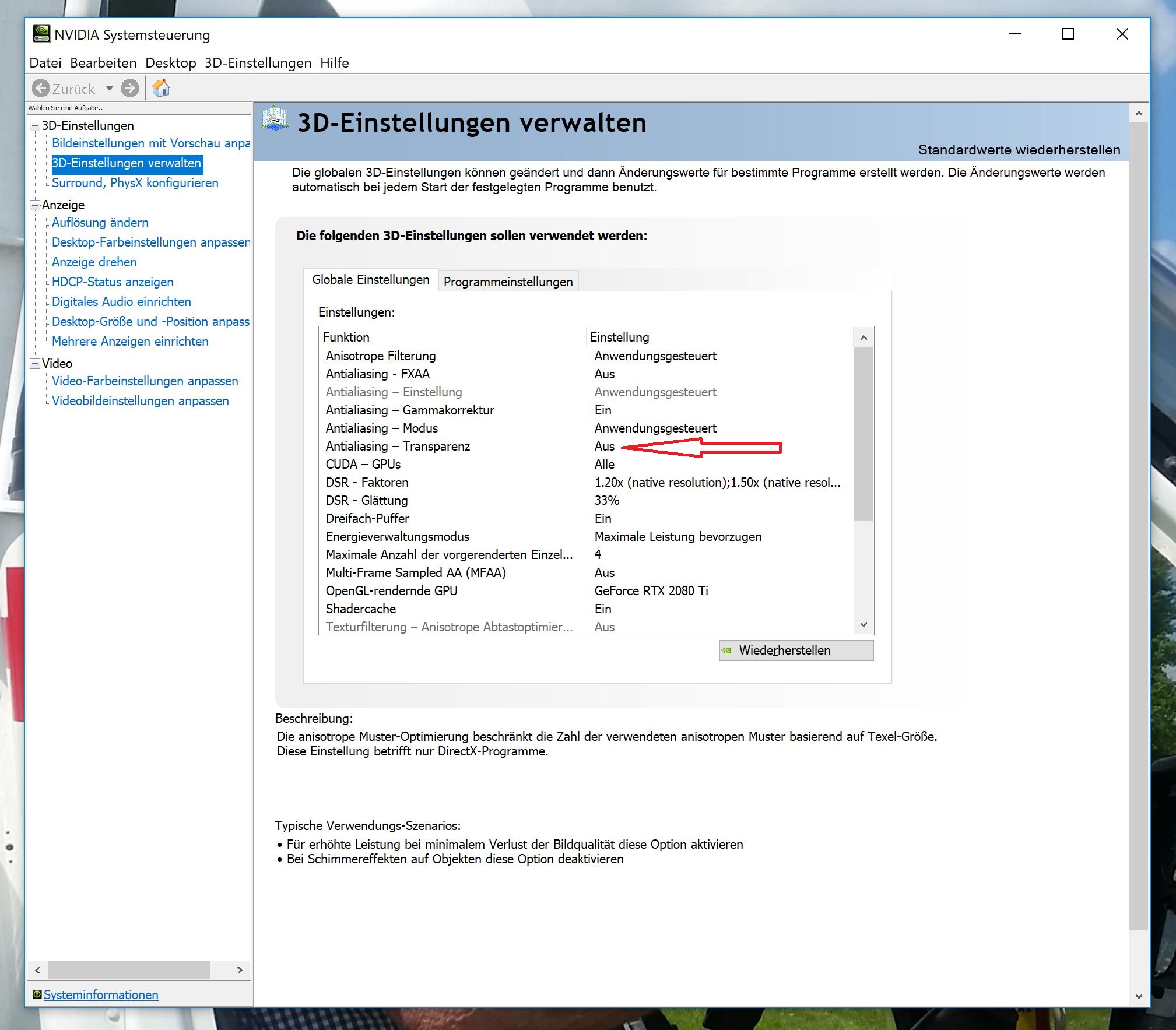The image size is (1176, 1030).
Task: Click the Systeminformationen link
Action: coord(101,994)
